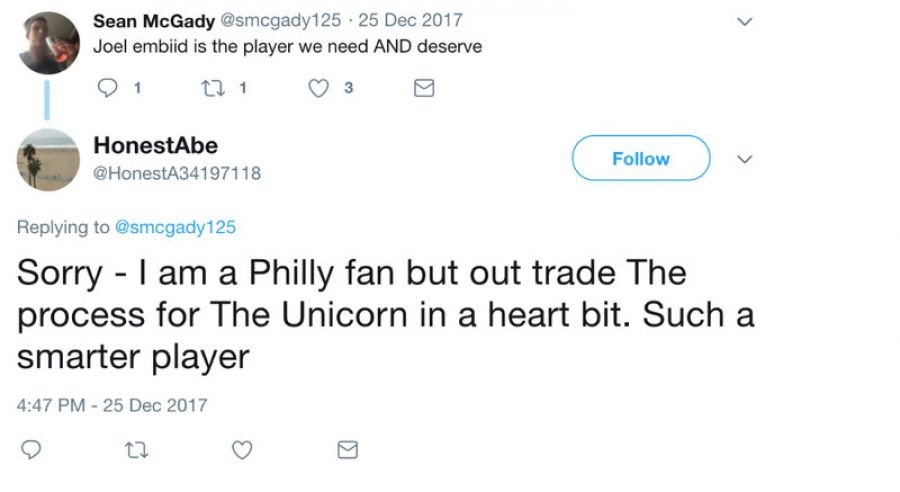The width and height of the screenshot is (900, 492).
Task: Like HonestAbe's tweet about The Unicorn
Action: [242, 451]
